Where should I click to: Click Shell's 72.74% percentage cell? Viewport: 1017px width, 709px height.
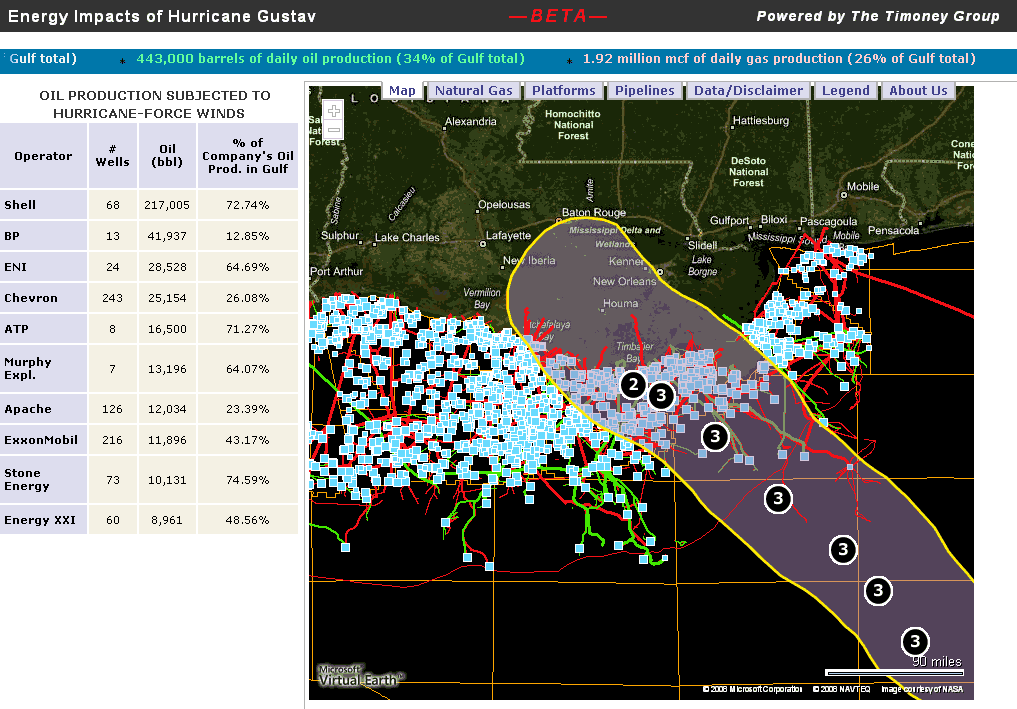point(248,205)
